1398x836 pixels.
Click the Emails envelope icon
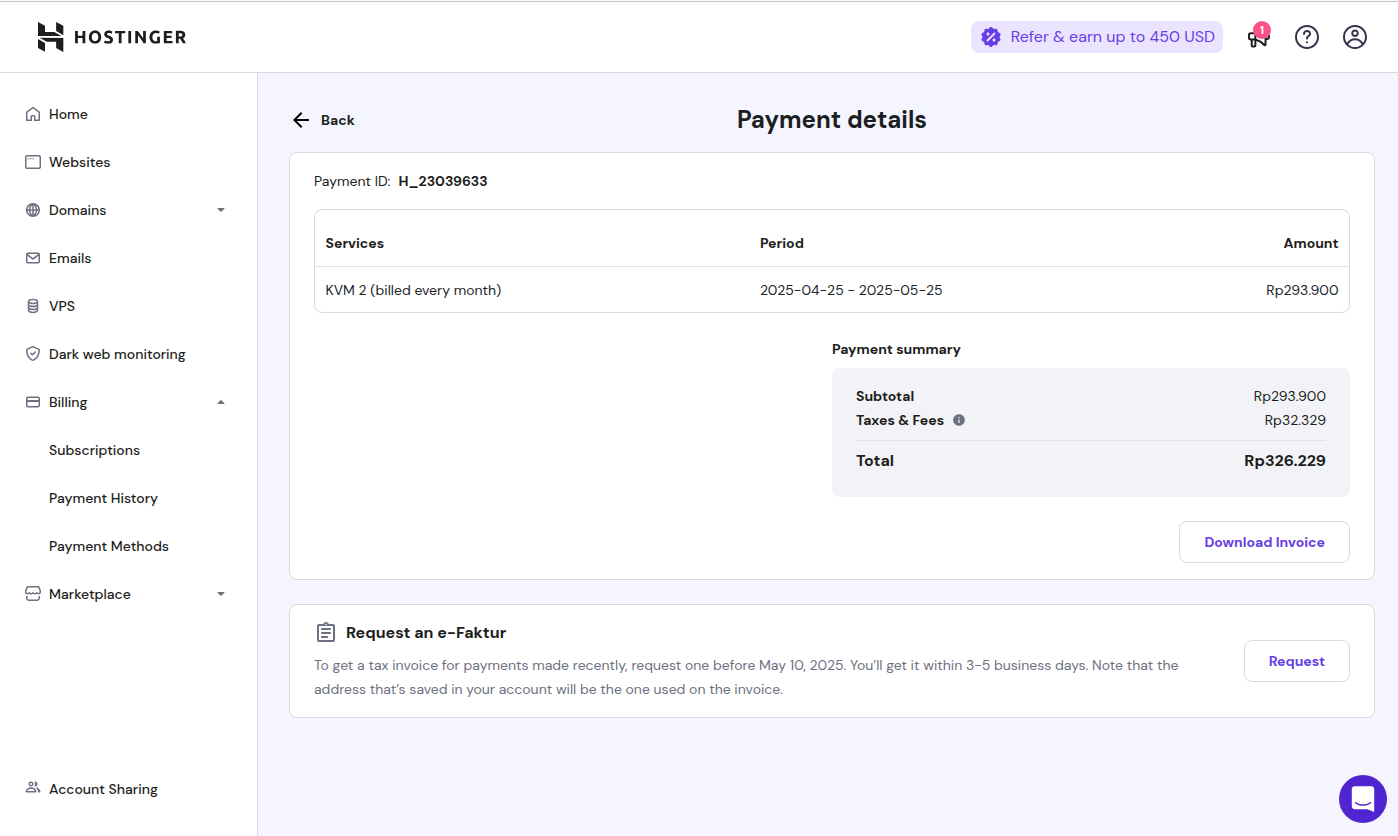pos(33,258)
